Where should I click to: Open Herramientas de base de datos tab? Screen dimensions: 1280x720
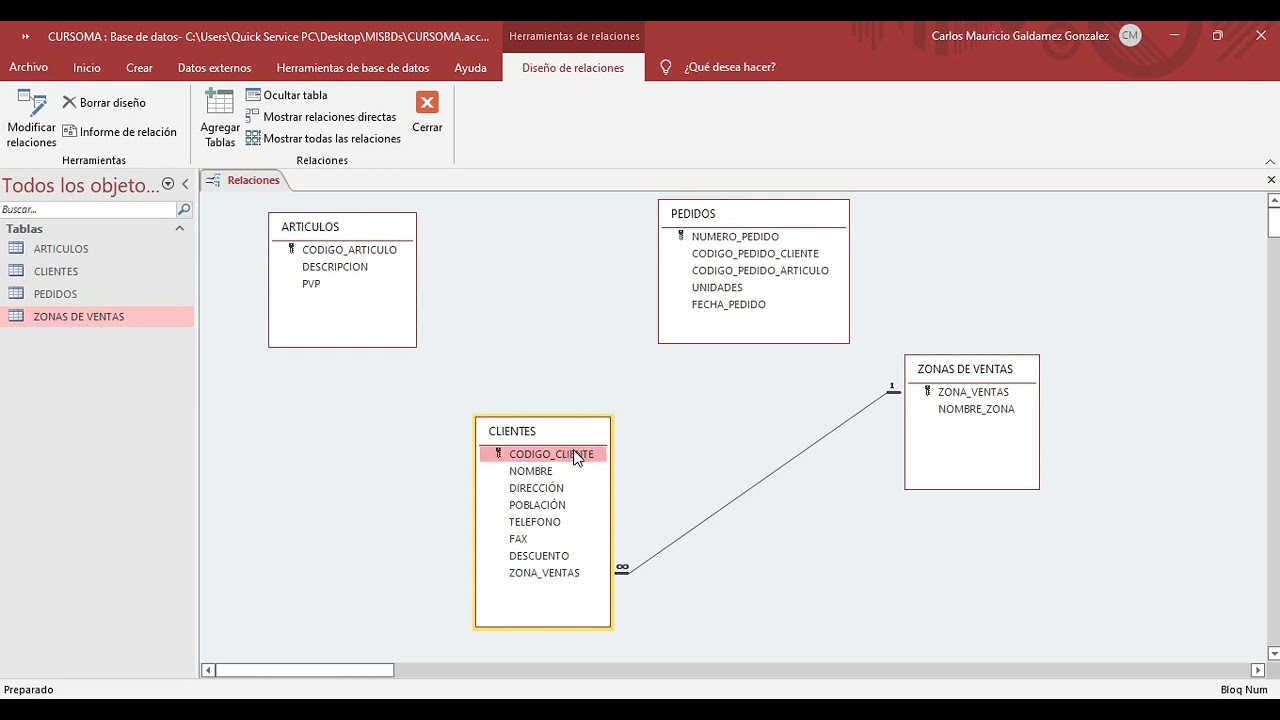click(353, 68)
